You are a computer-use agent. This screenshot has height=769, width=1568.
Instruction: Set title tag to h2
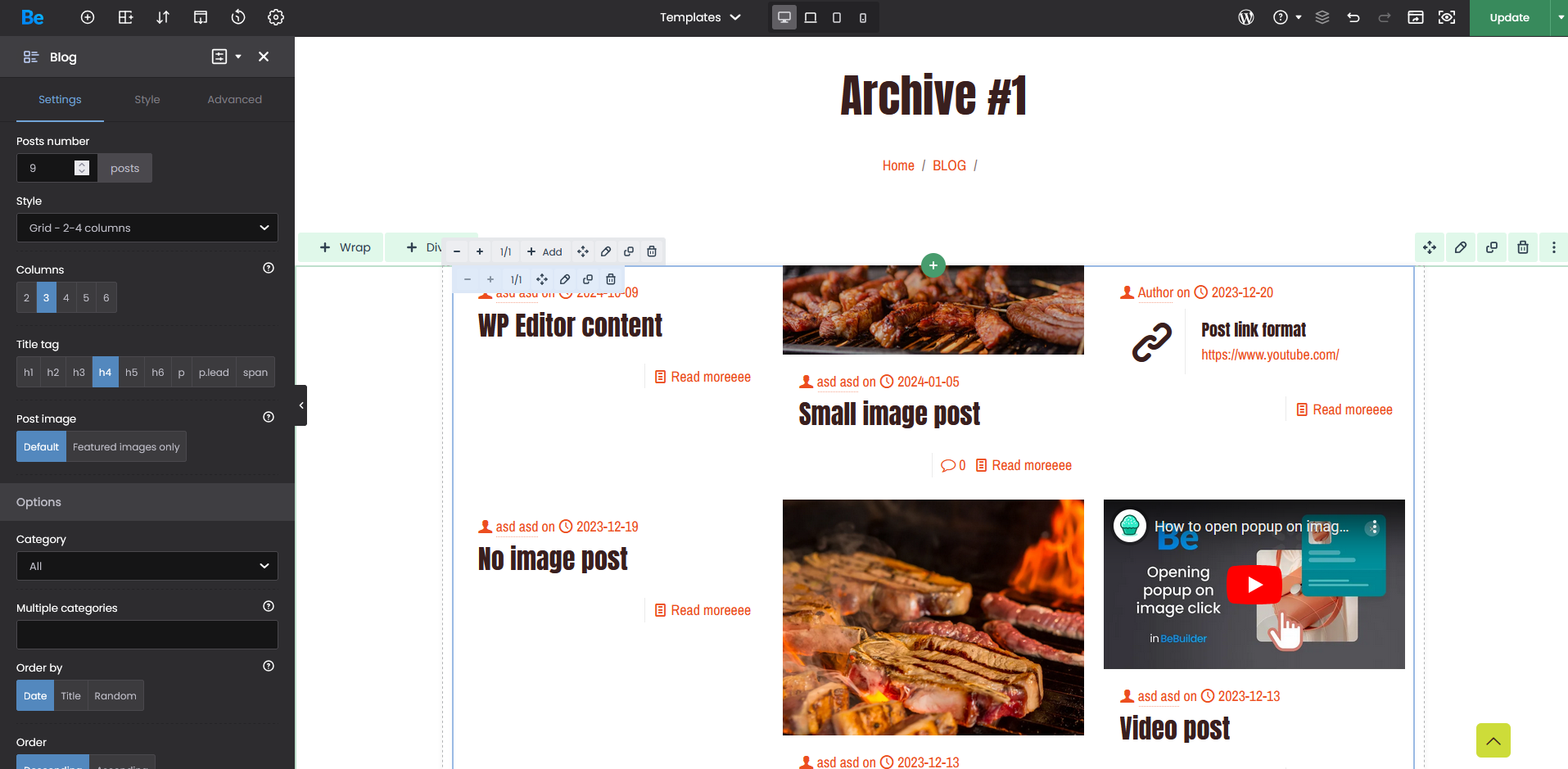coord(53,372)
